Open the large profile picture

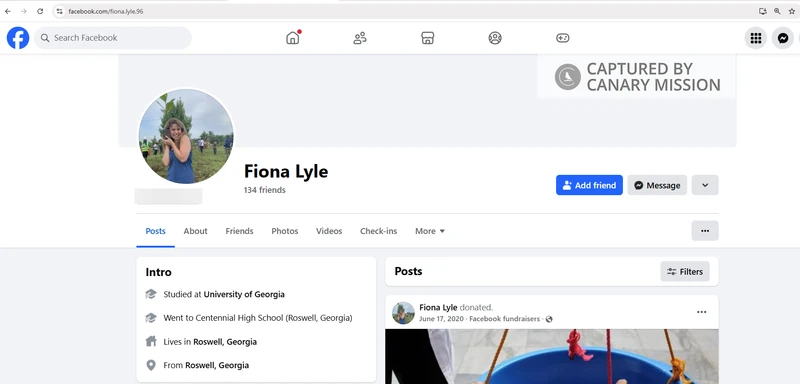point(186,136)
